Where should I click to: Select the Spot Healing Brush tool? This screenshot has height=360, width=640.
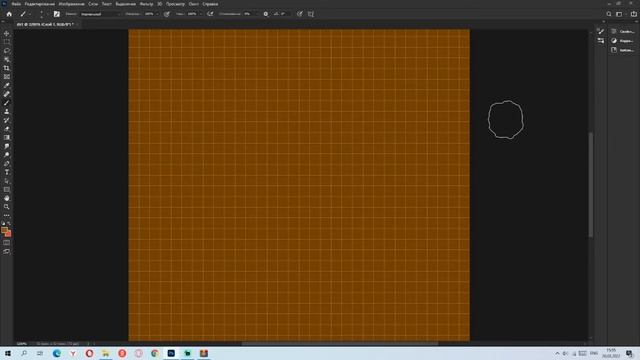7,94
